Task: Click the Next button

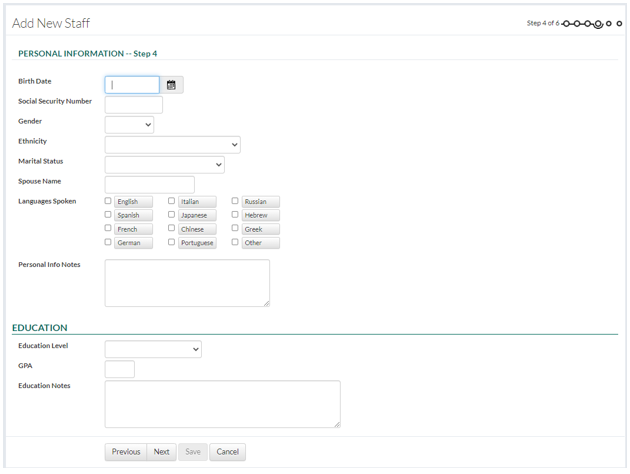Action: [161, 452]
